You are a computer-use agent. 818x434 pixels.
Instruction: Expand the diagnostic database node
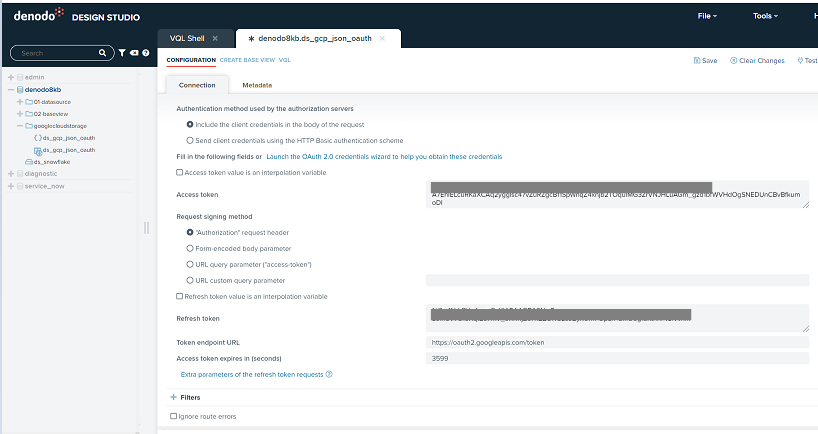click(x=10, y=174)
